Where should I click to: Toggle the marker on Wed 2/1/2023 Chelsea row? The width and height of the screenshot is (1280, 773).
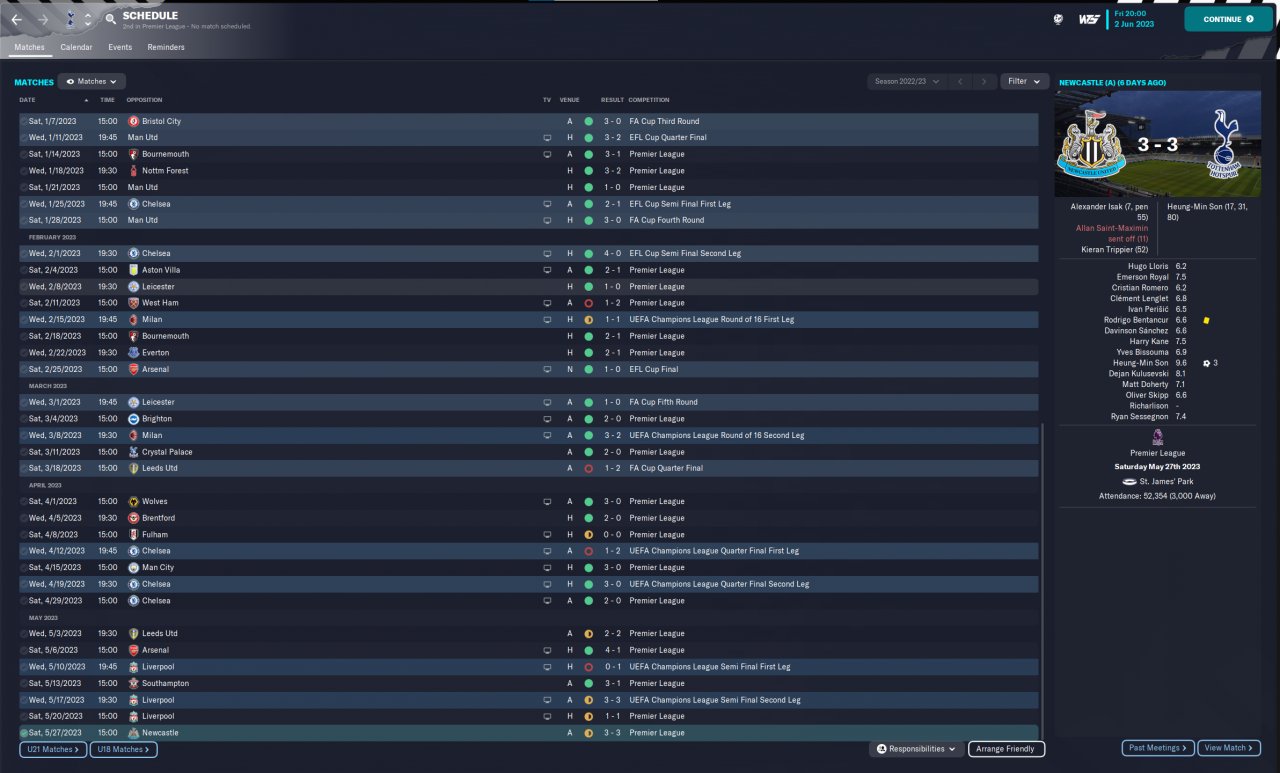tap(24, 254)
